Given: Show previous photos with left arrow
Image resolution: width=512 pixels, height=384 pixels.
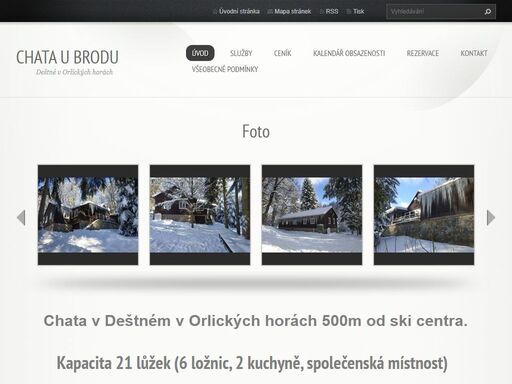Looking at the screenshot, I should (21, 218).
